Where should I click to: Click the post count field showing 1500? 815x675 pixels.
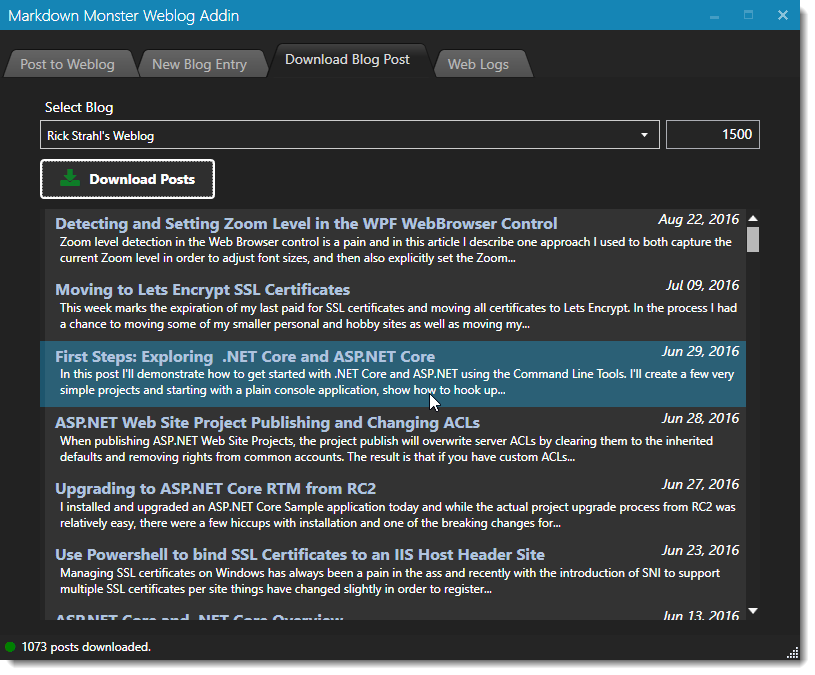coord(713,135)
